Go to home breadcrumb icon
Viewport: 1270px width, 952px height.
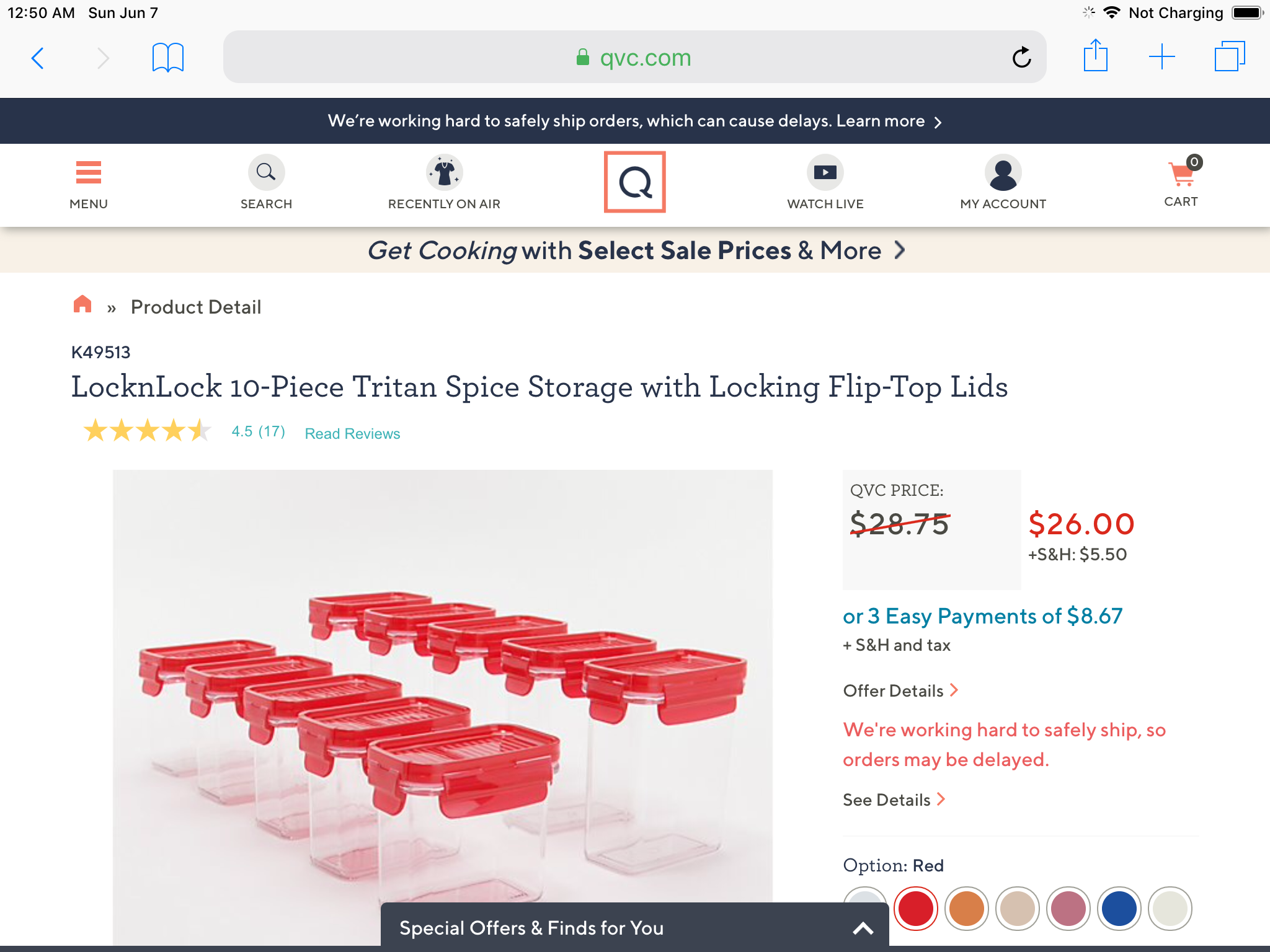pos(82,304)
